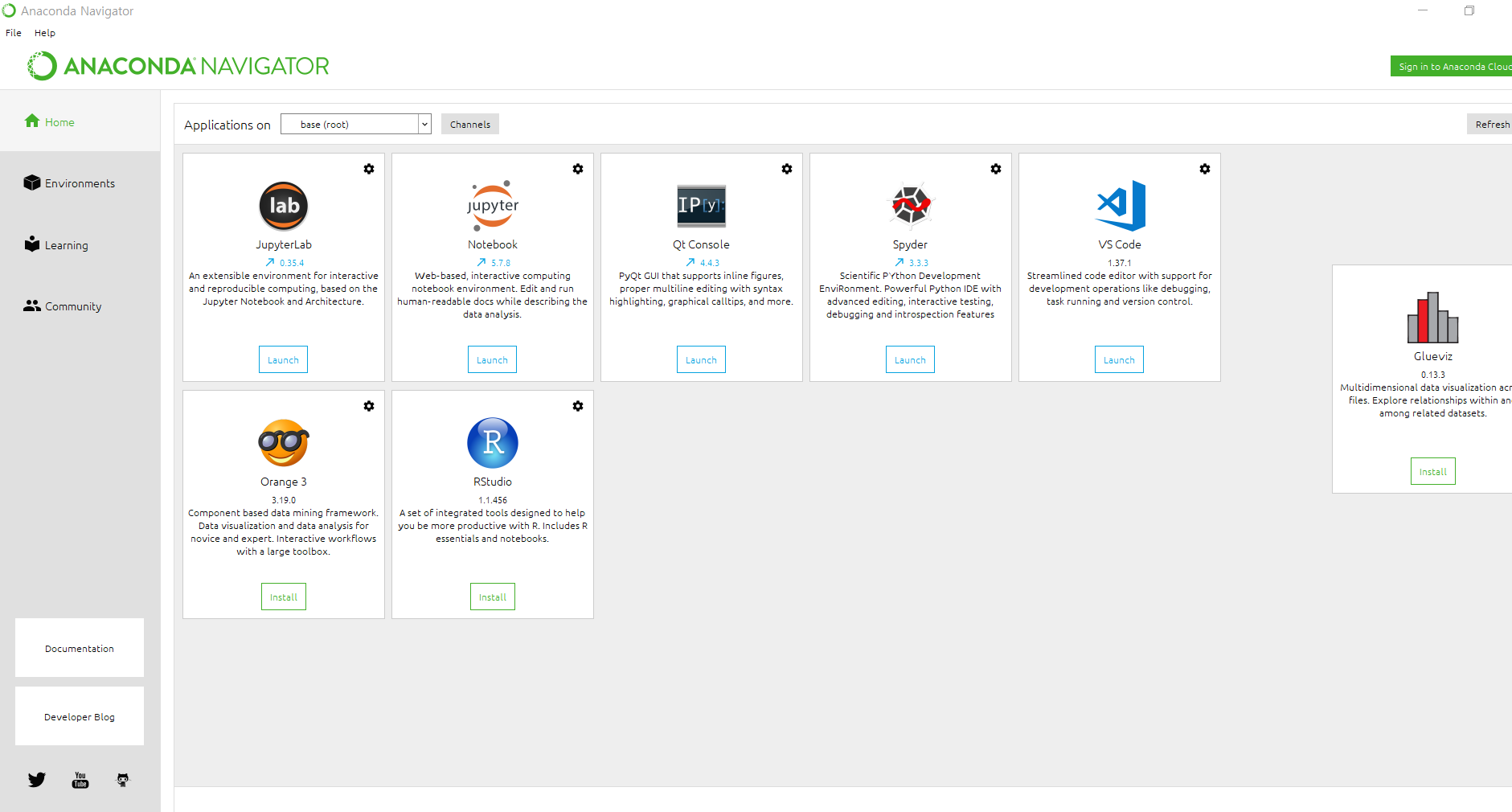1512x812 pixels.
Task: Click the Orange 3 logo
Action: pos(284,443)
